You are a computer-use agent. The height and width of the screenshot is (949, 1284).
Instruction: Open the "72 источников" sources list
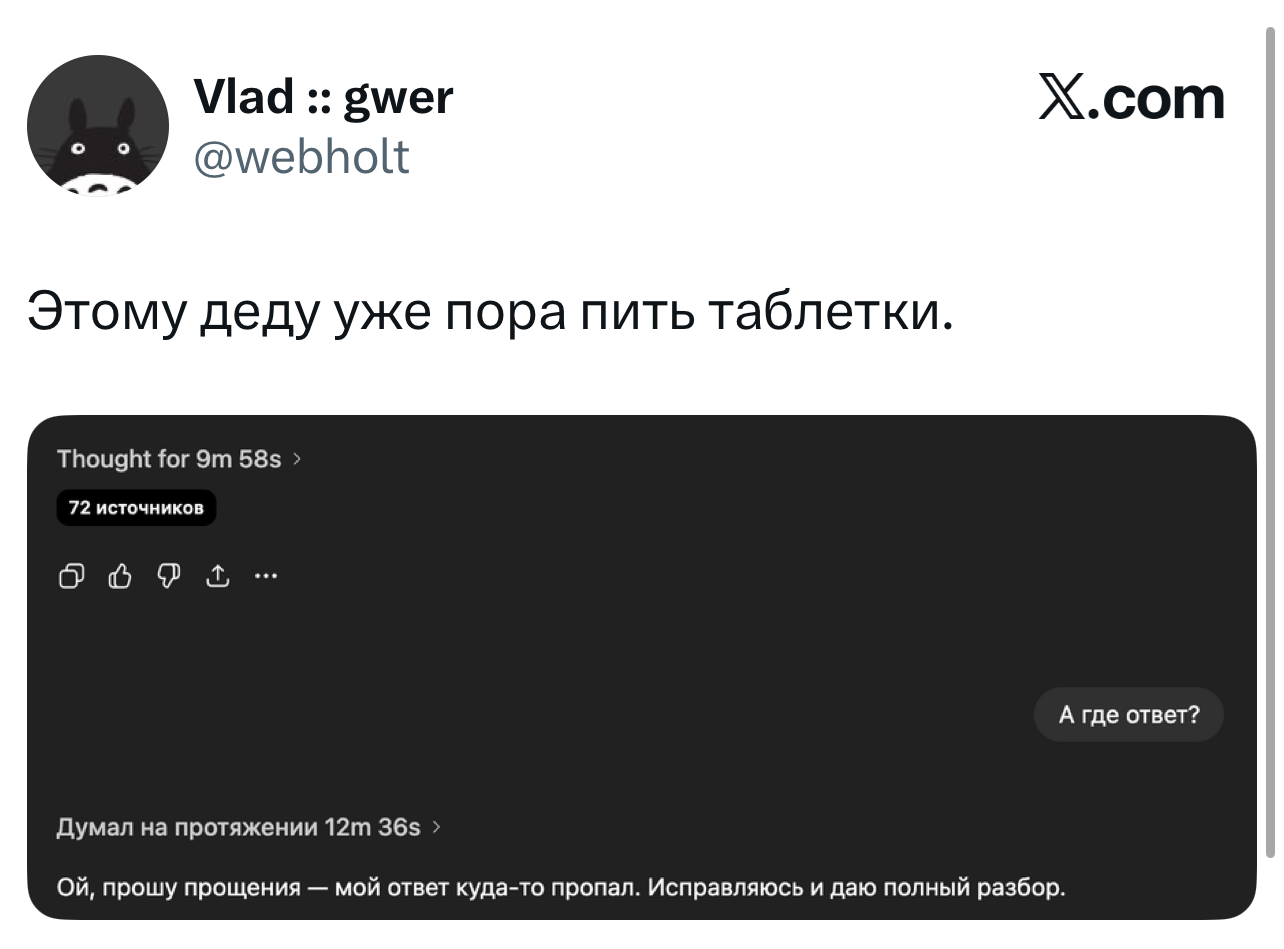pyautogui.click(x=136, y=509)
